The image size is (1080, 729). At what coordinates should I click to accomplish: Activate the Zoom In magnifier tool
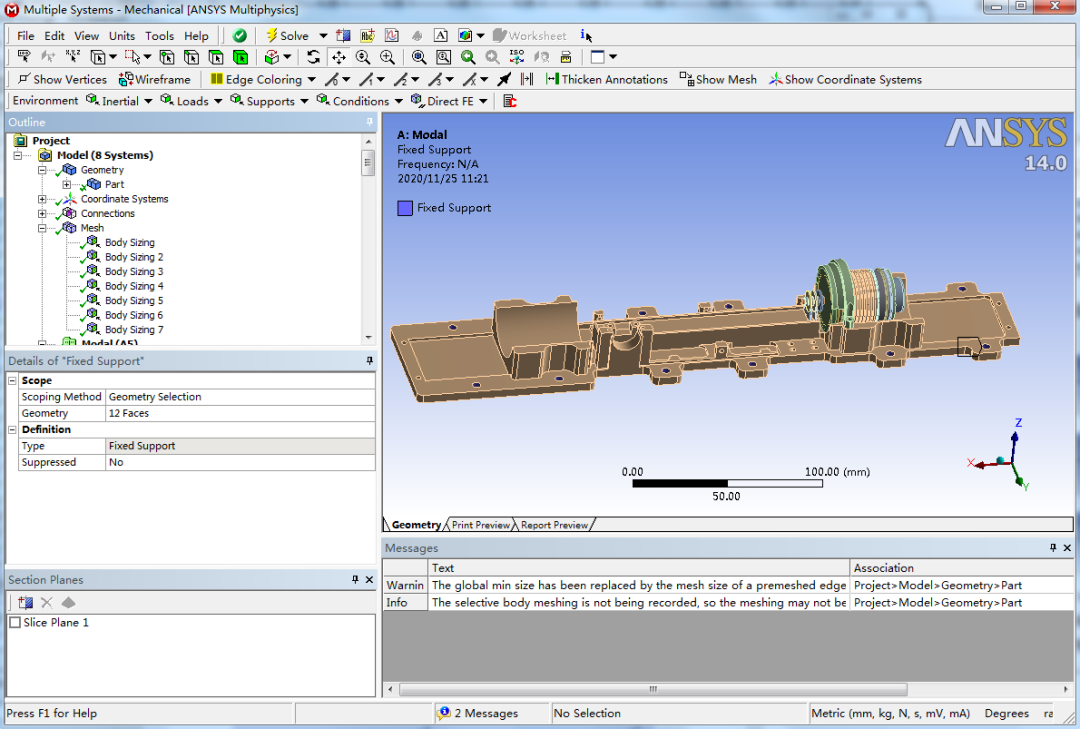click(x=387, y=57)
